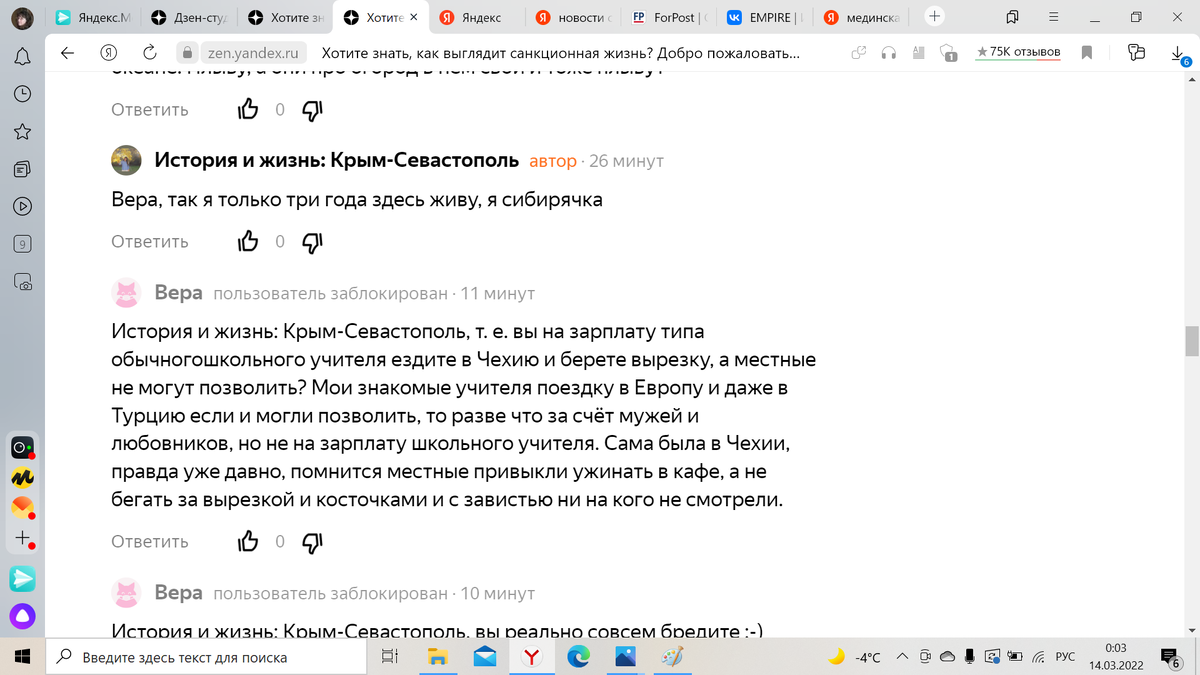Screen dimensions: 1200x675
Task: Reply to Вера's comment via Ответить
Action: tap(148, 541)
